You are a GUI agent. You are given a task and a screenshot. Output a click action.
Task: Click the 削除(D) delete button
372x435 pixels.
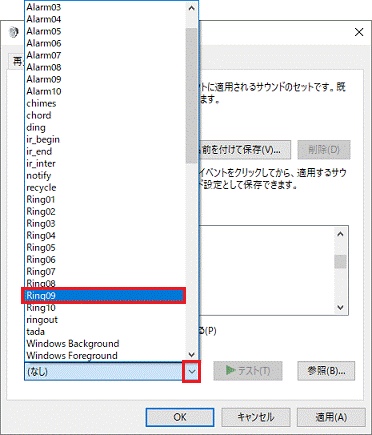324,150
